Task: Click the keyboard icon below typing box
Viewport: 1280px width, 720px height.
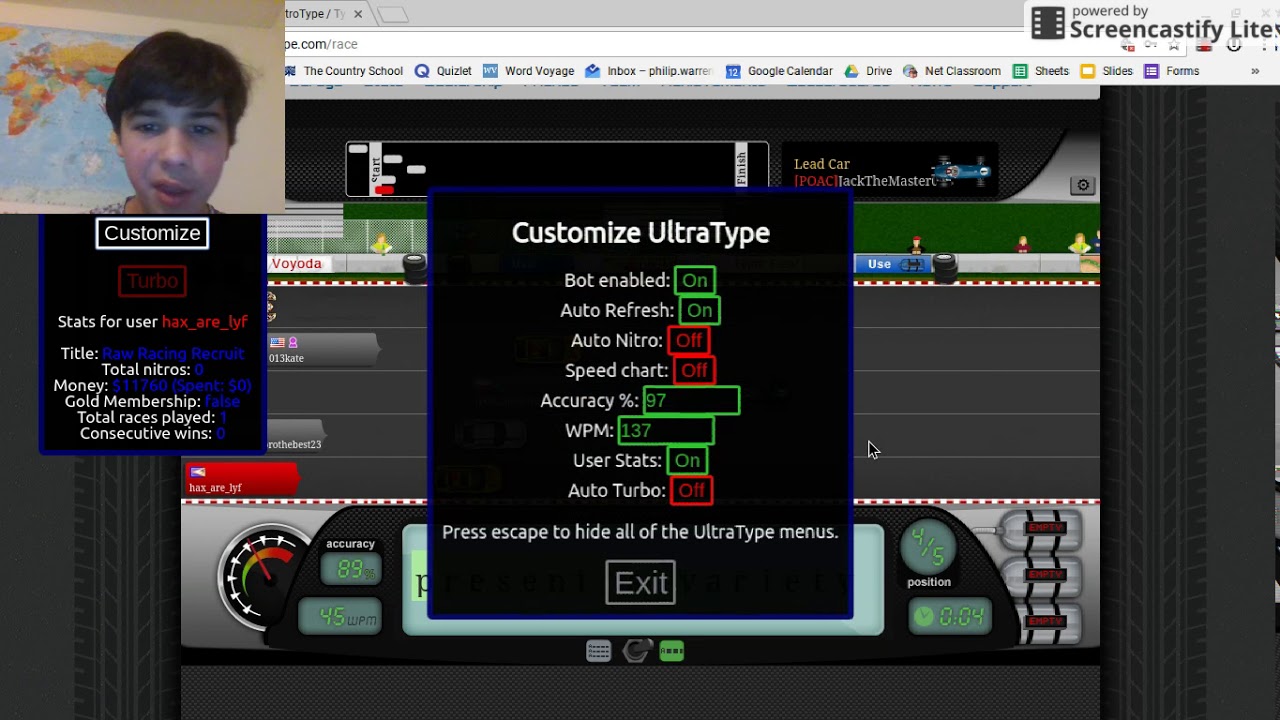Action: (599, 651)
